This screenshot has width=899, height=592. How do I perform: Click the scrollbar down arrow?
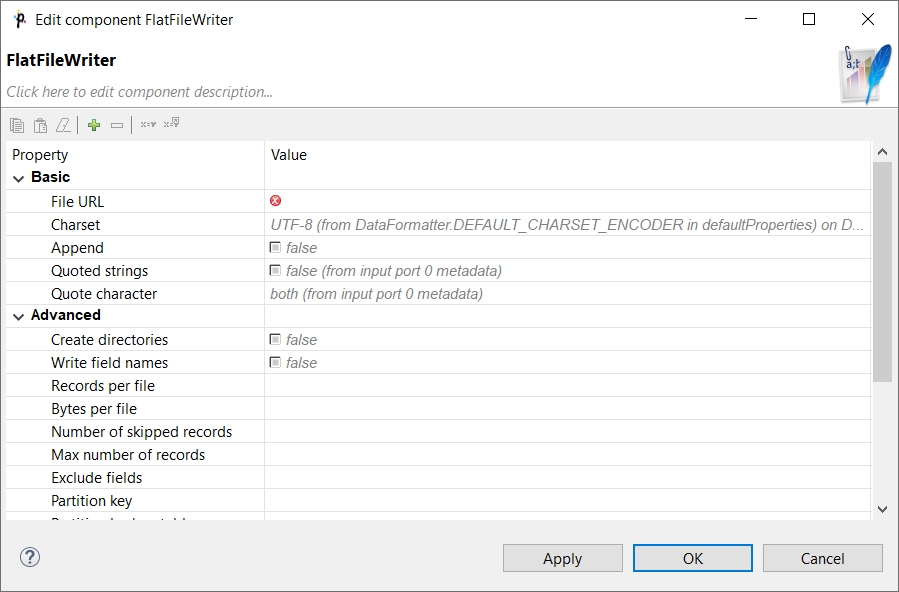coord(882,509)
